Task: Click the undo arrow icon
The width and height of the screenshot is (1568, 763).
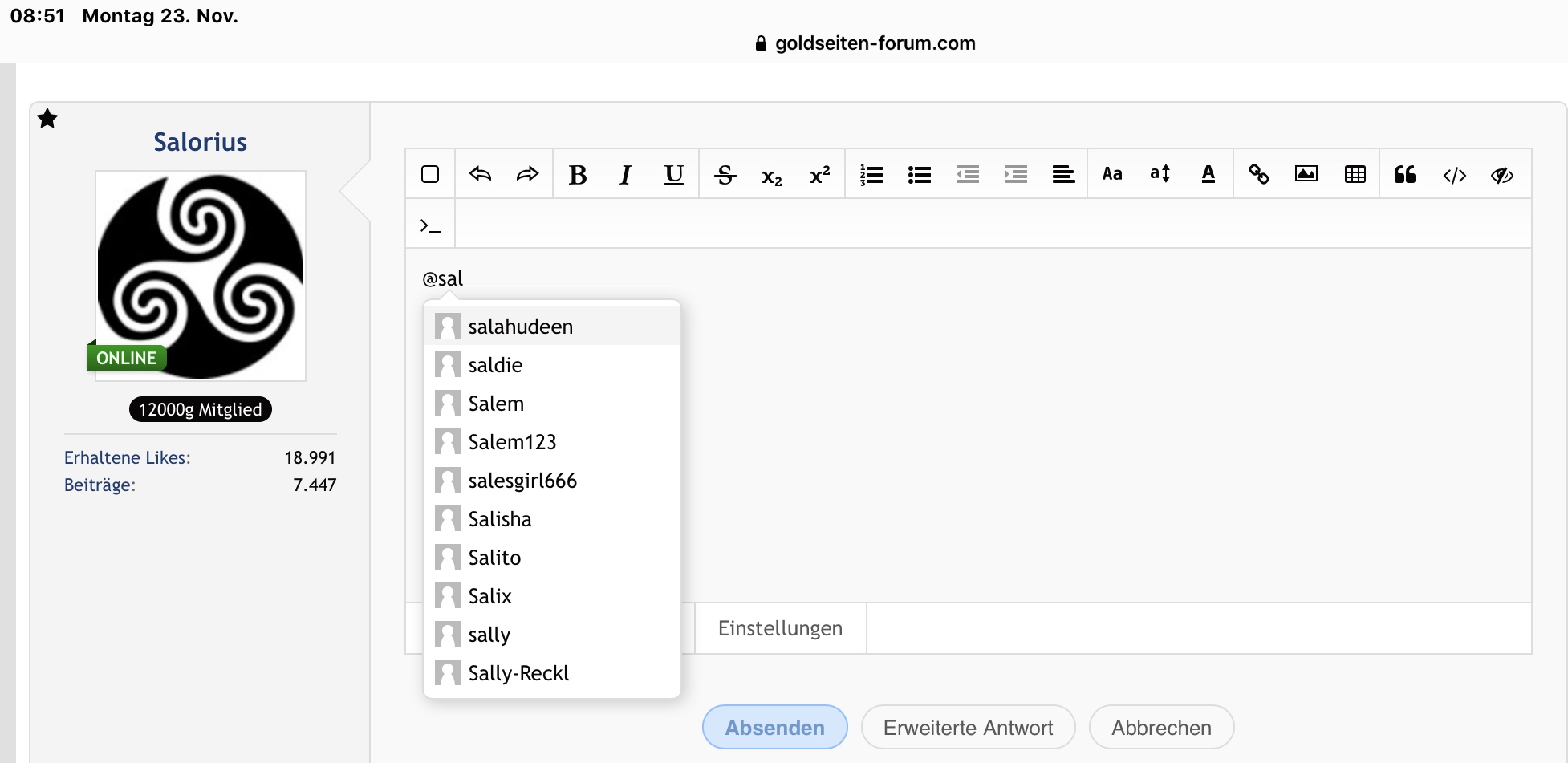Action: click(x=480, y=174)
